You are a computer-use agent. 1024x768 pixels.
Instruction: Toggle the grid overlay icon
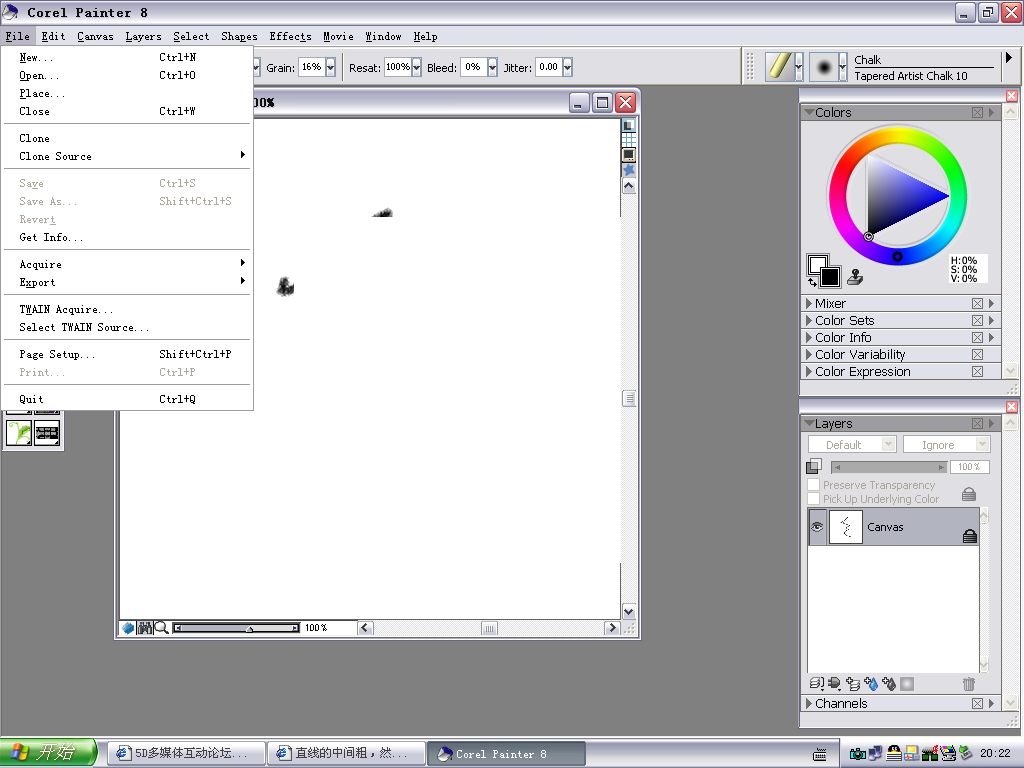628,140
